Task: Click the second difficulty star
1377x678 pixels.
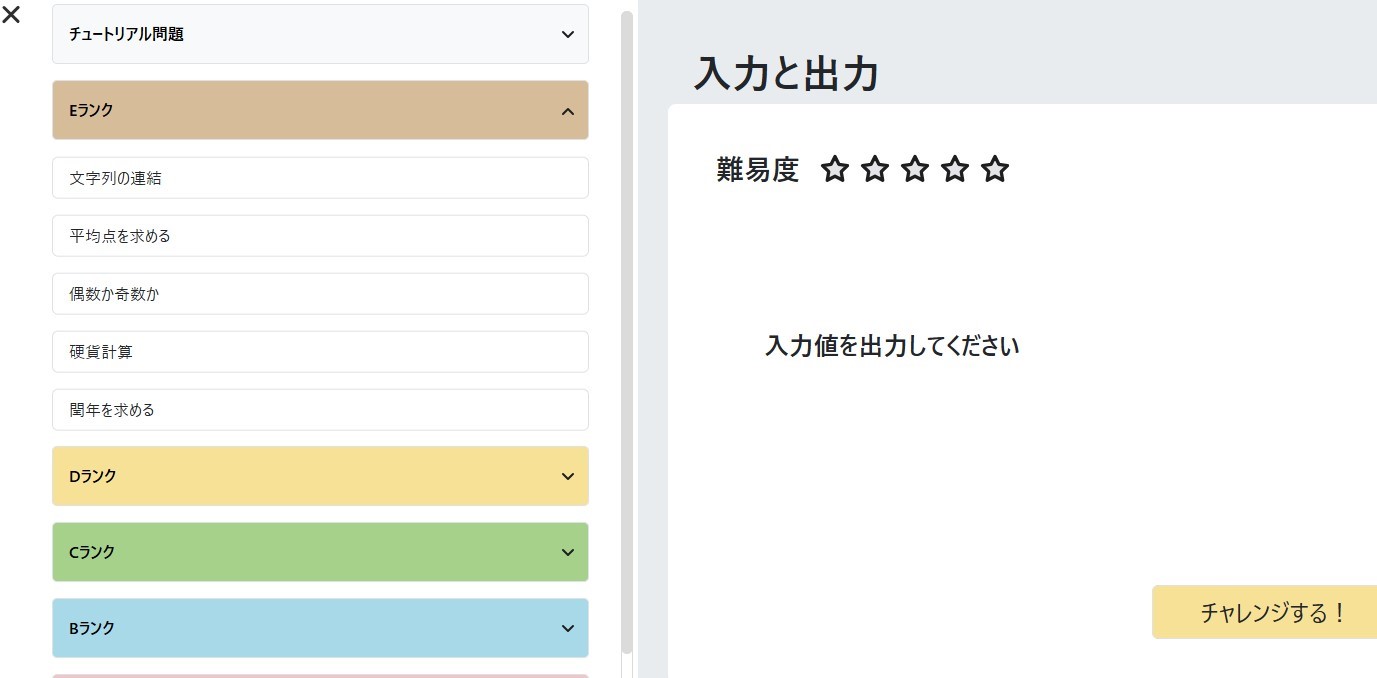Action: click(x=874, y=170)
